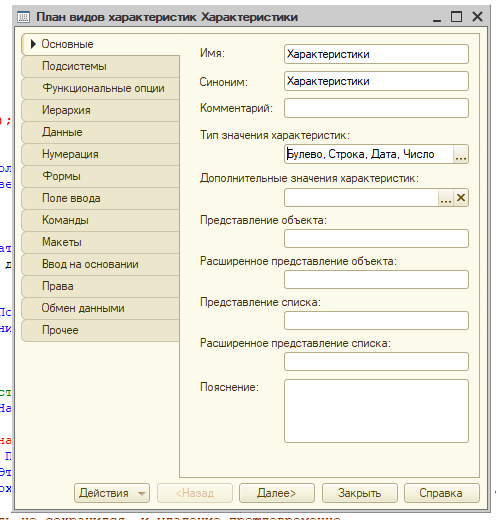The image size is (496, 520).
Task: Click the Пояснение text area
Action: click(x=376, y=411)
